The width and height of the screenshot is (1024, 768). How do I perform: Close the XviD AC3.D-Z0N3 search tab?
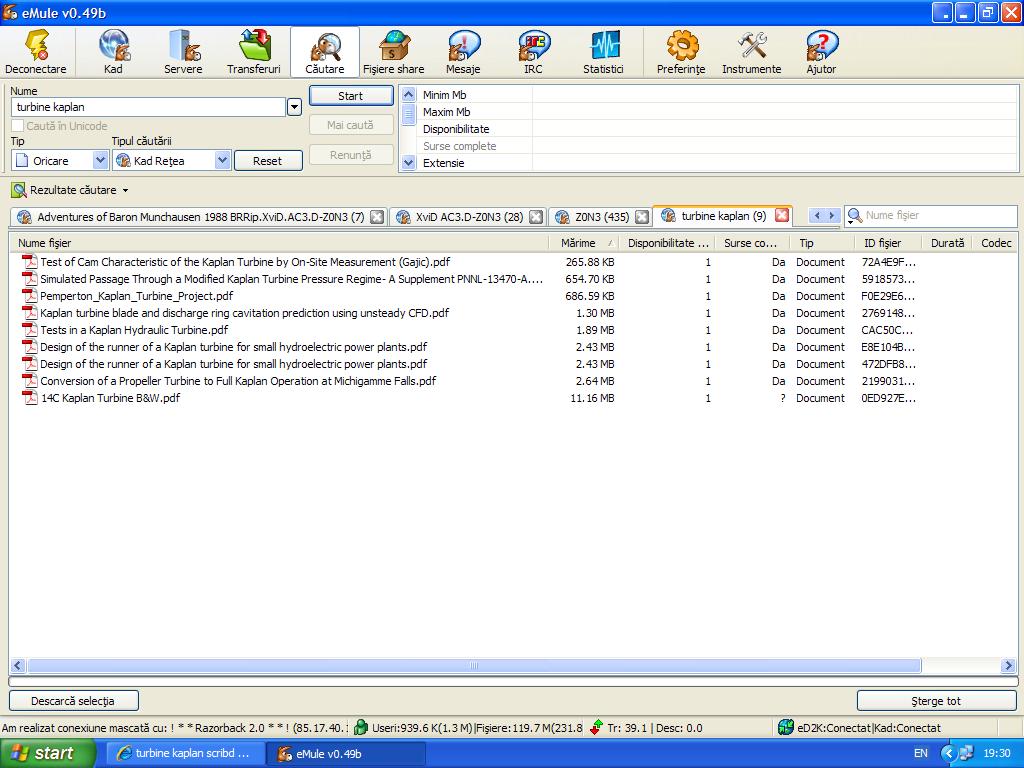(536, 217)
